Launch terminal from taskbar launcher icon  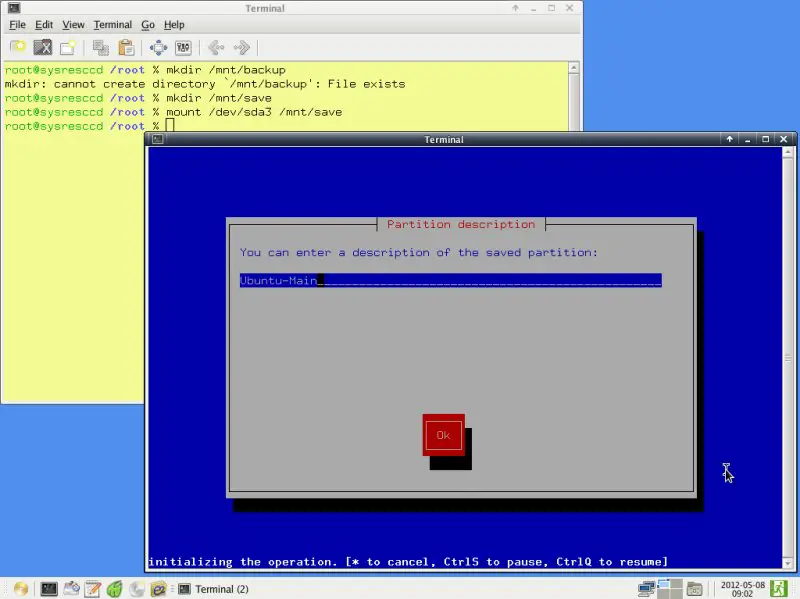click(49, 589)
